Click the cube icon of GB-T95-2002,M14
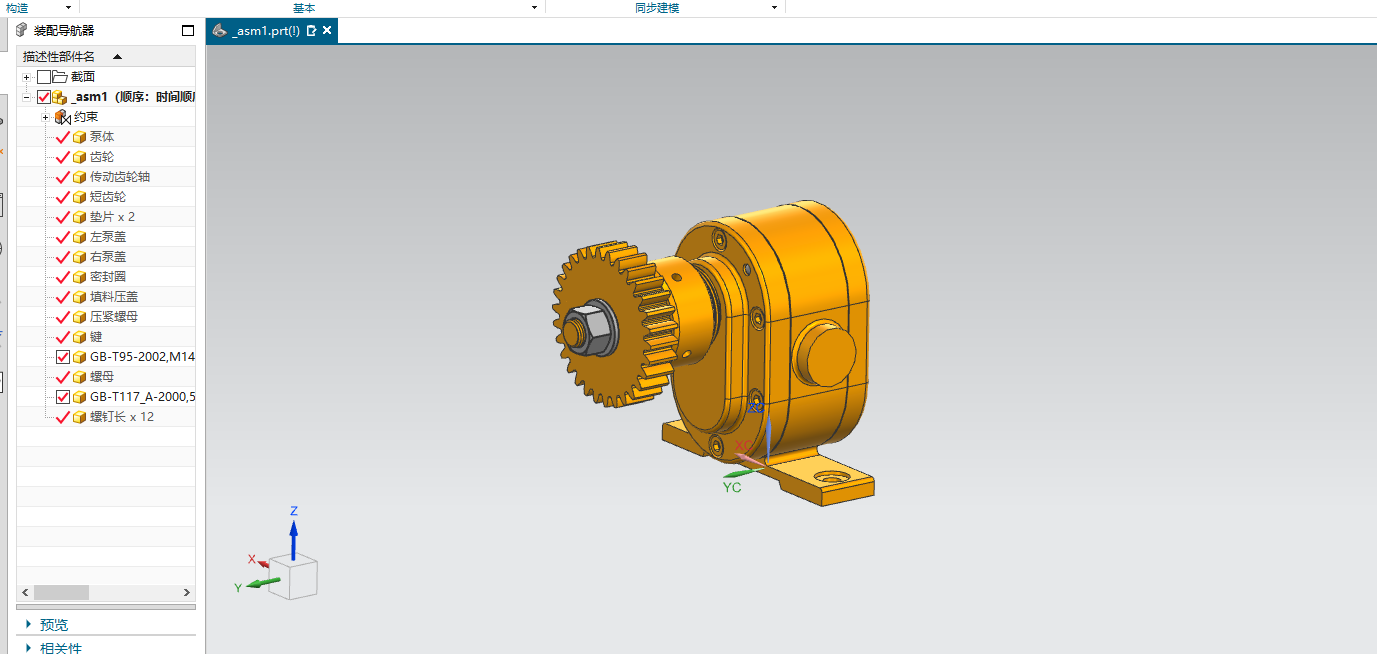The image size is (1377, 654). pyautogui.click(x=80, y=357)
